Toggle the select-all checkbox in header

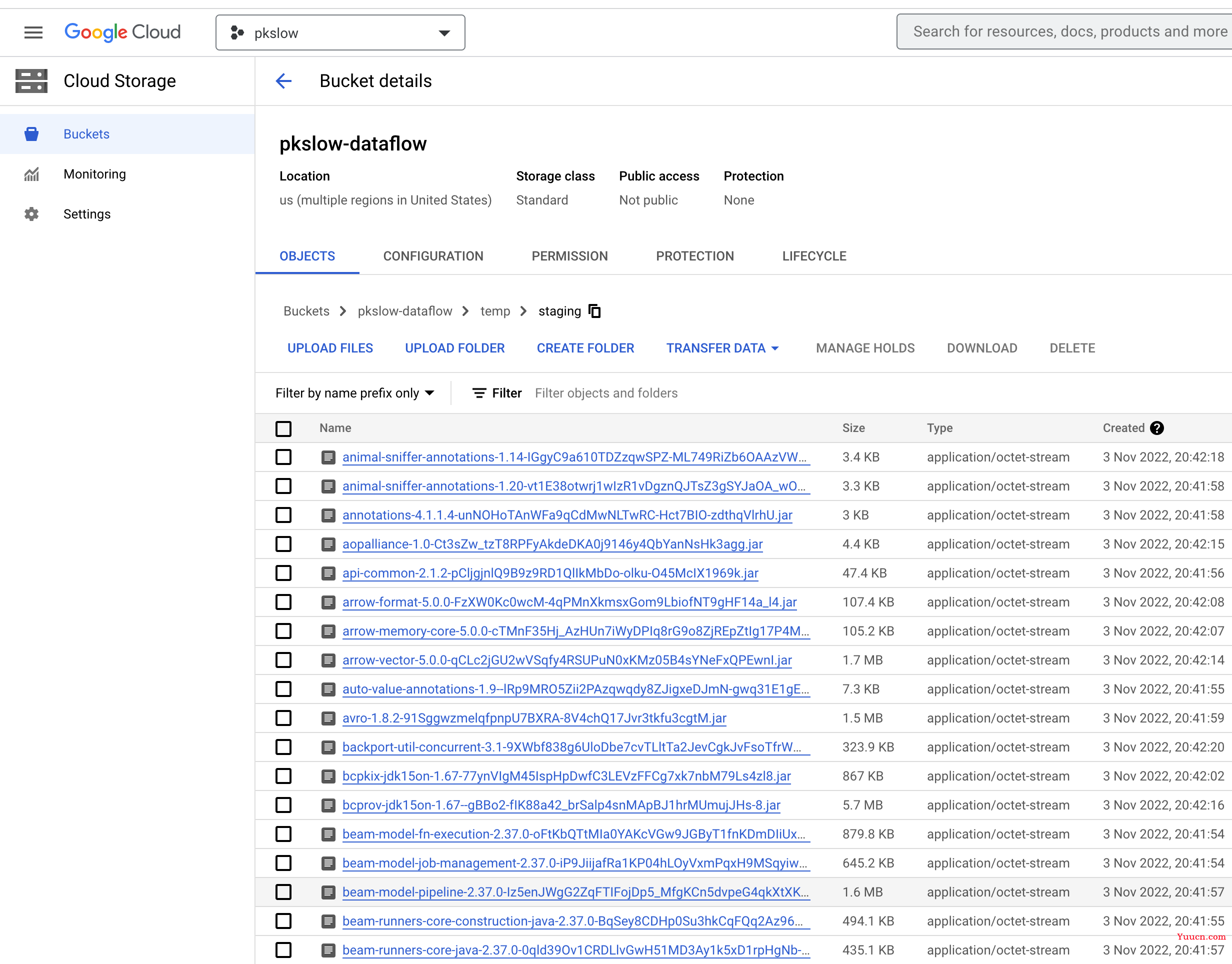coord(283,428)
